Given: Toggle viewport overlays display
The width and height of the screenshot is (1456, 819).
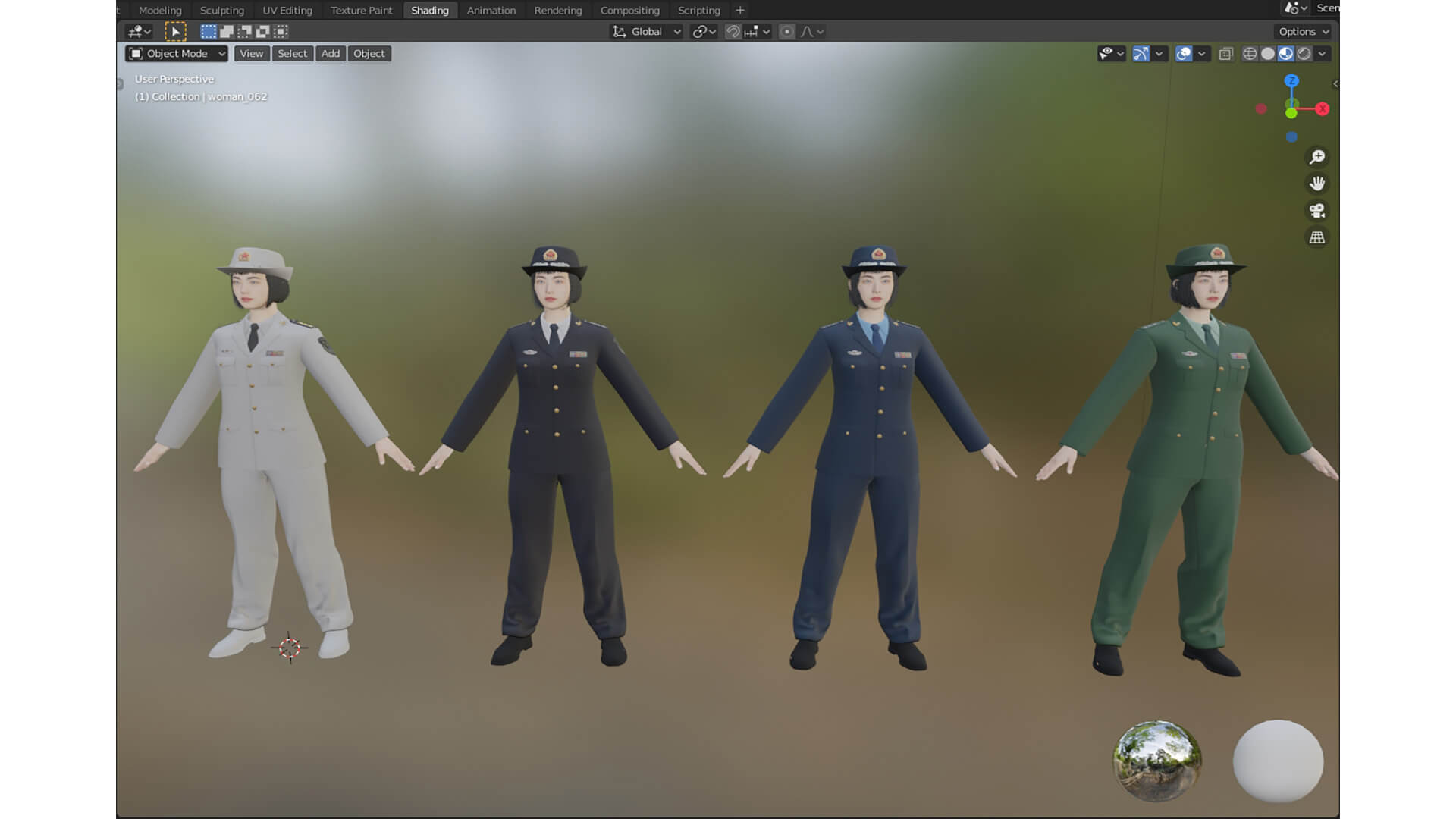Looking at the screenshot, I should click(x=1184, y=54).
